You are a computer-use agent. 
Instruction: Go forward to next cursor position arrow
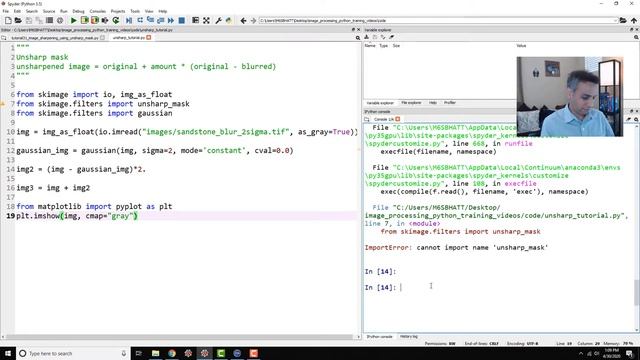253,20
